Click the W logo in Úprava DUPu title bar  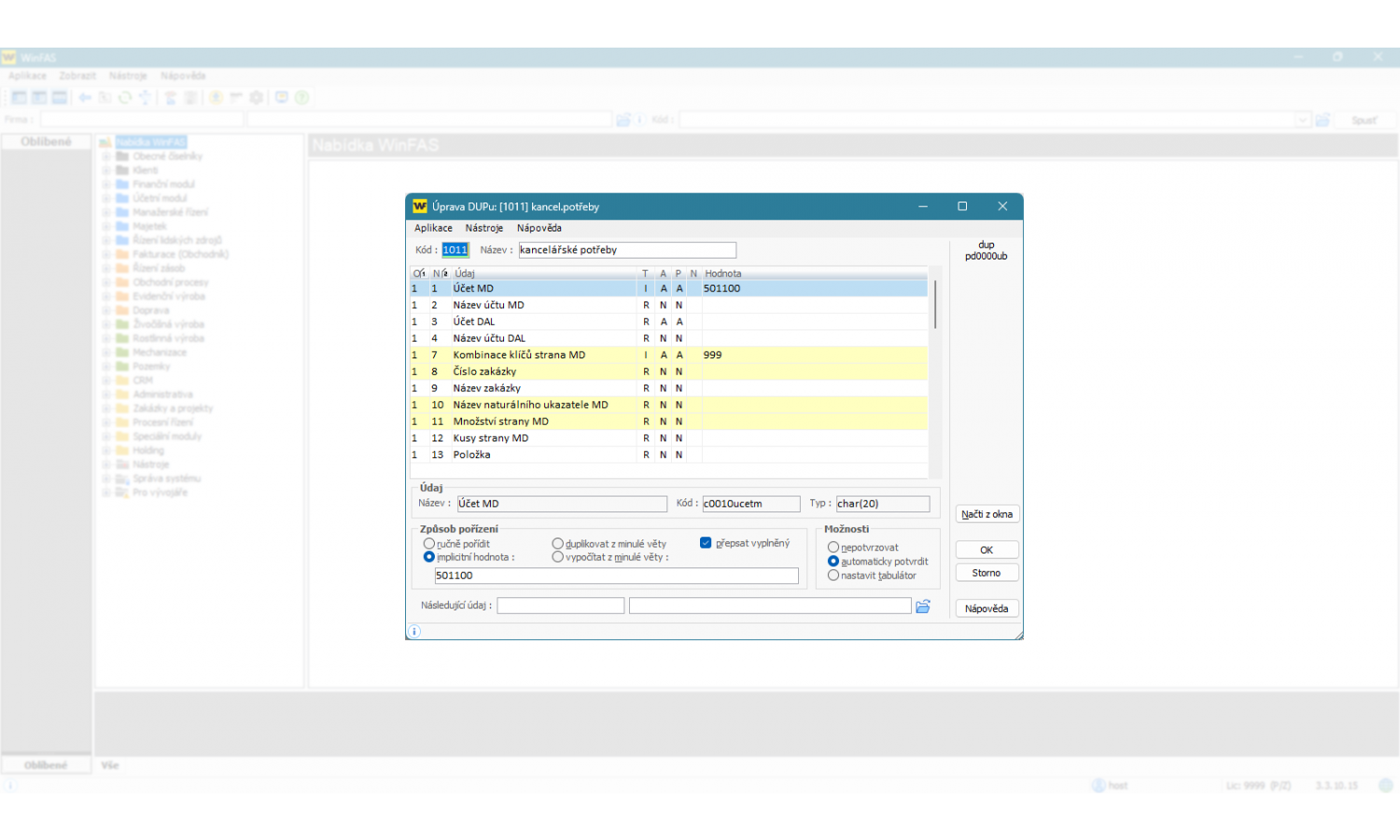coord(420,206)
